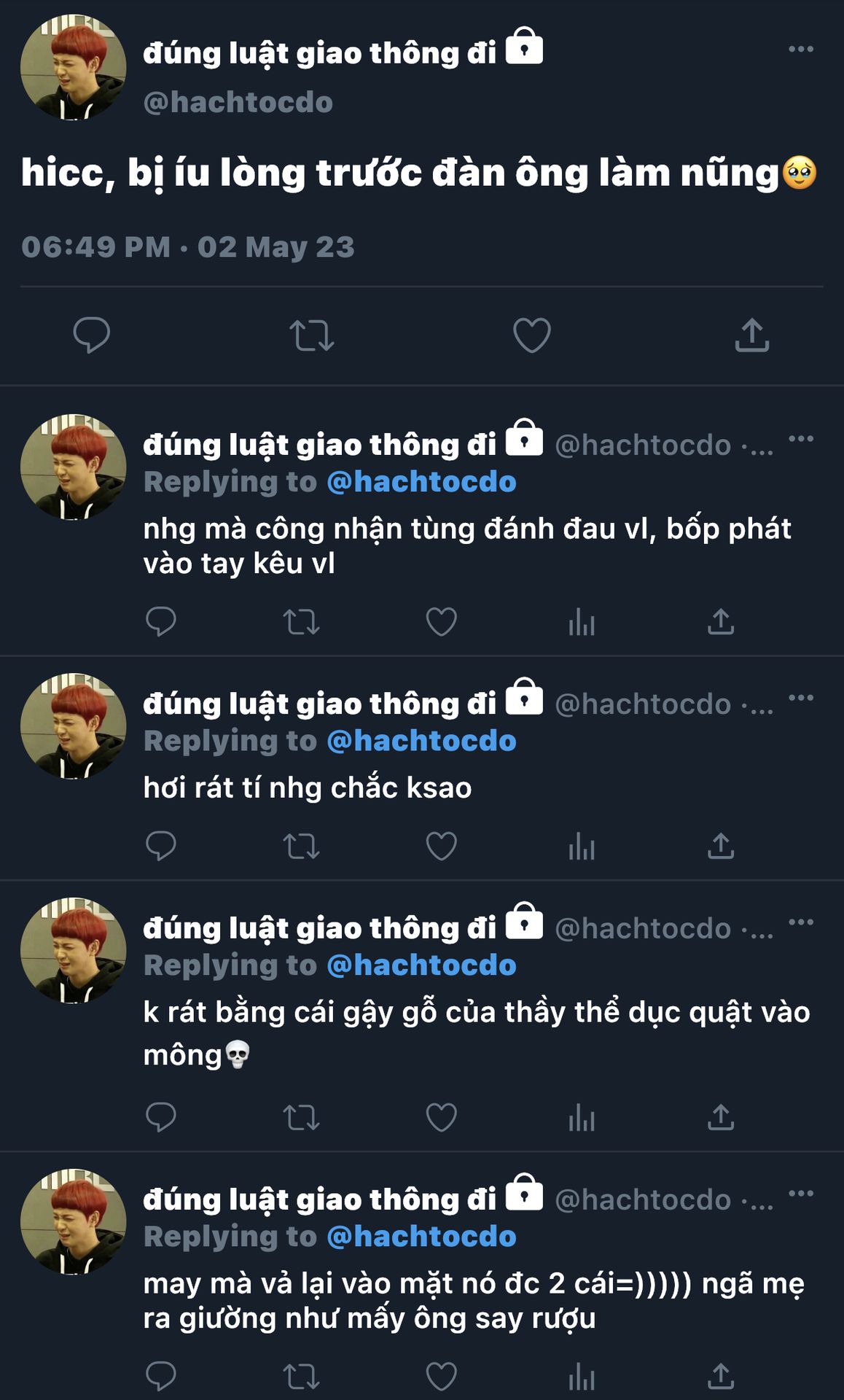844x1400 pixels.
Task: Retweet the main tweet posted 06:49 PM
Action: pos(312,336)
